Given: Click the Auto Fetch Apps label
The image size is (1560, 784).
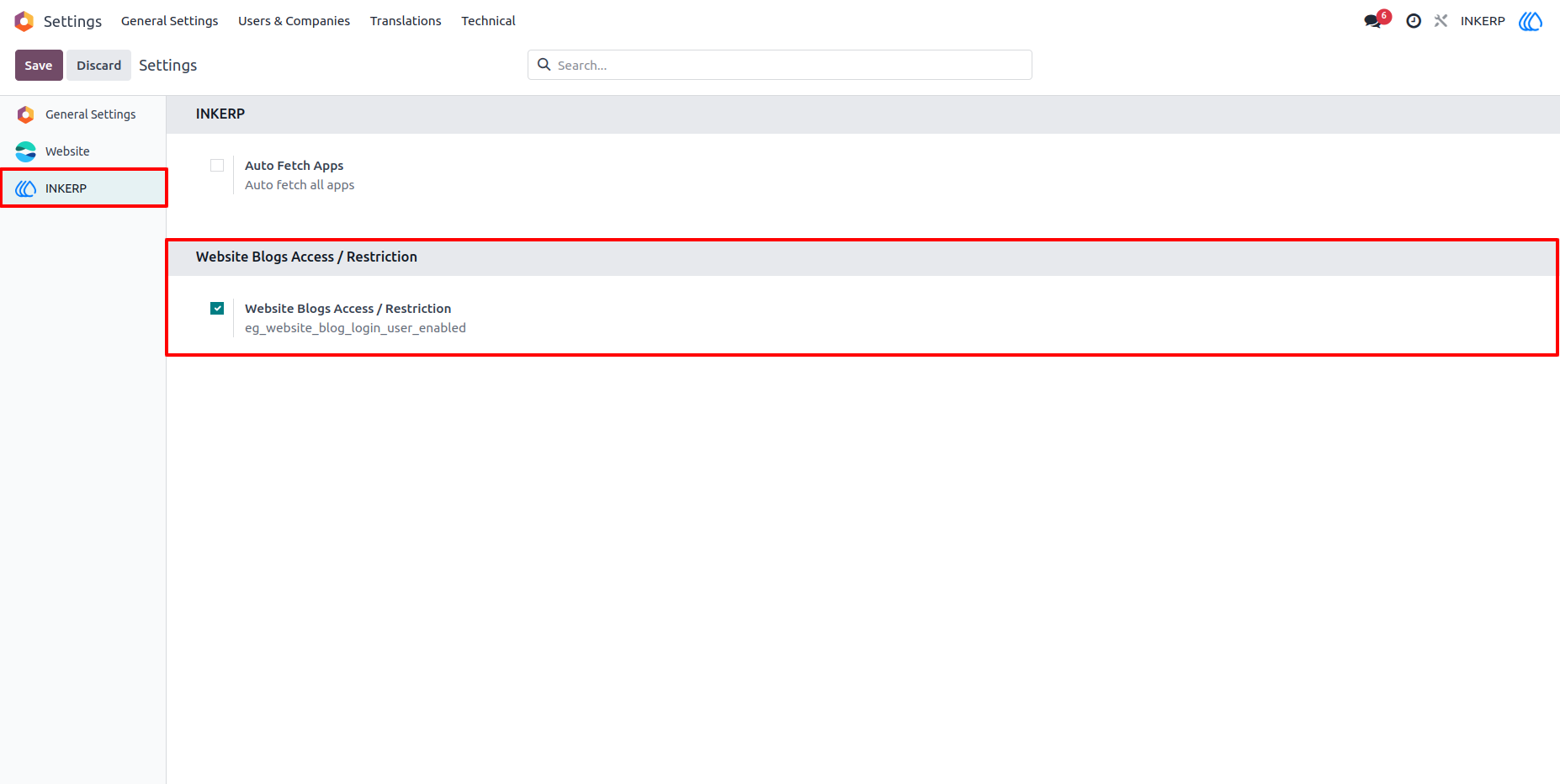Looking at the screenshot, I should click(294, 166).
